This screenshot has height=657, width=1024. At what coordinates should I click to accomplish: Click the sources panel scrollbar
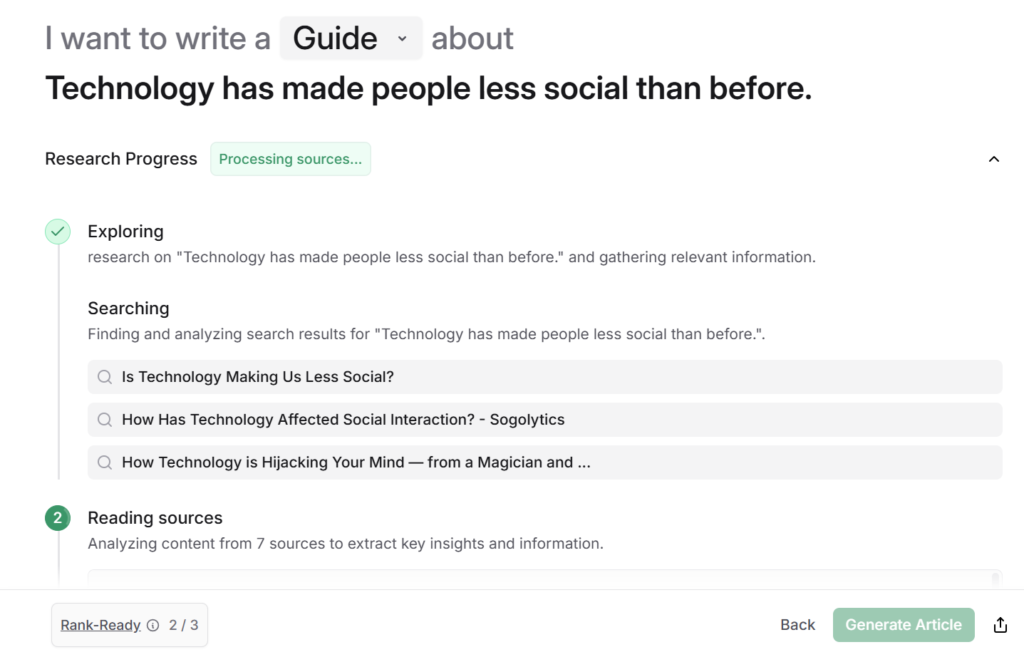pos(994,577)
